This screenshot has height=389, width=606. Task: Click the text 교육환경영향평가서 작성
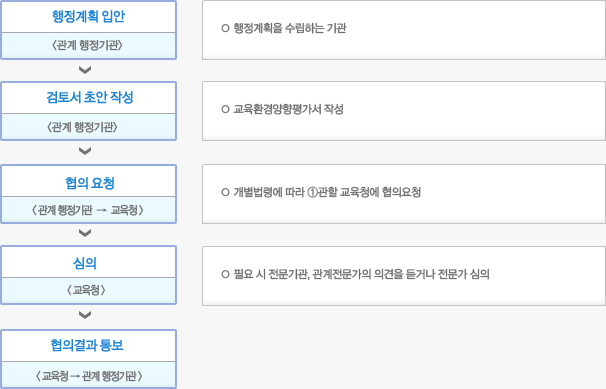tap(289, 109)
